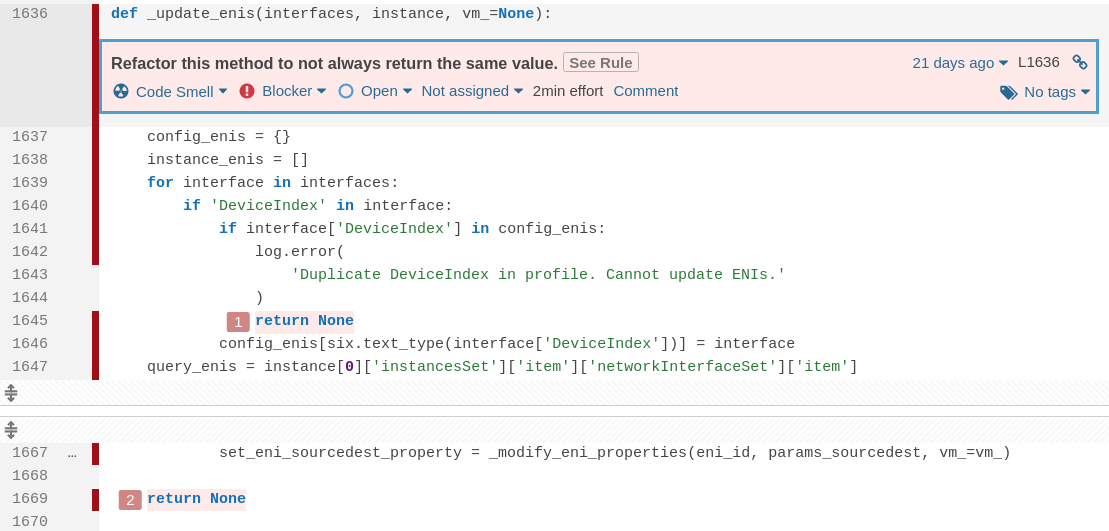1109x531 pixels.
Task: Expand code above line 1667
Action: click(11, 430)
